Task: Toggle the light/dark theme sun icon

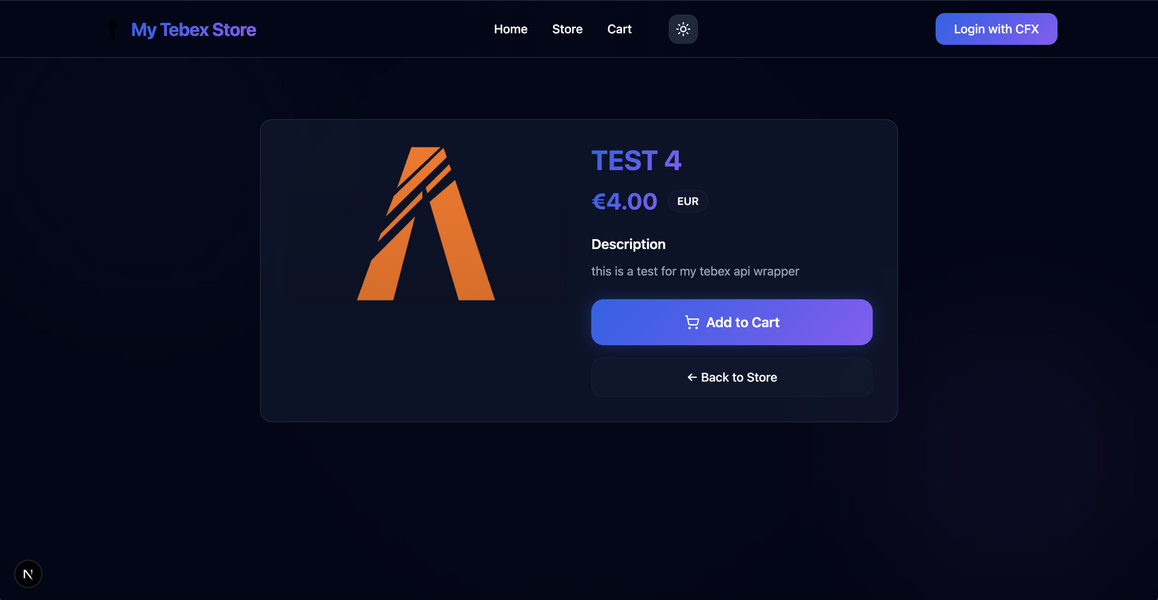Action: [683, 30]
